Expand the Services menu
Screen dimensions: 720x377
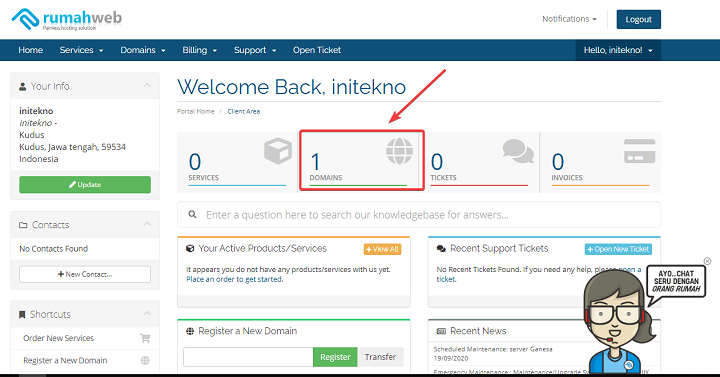point(81,50)
